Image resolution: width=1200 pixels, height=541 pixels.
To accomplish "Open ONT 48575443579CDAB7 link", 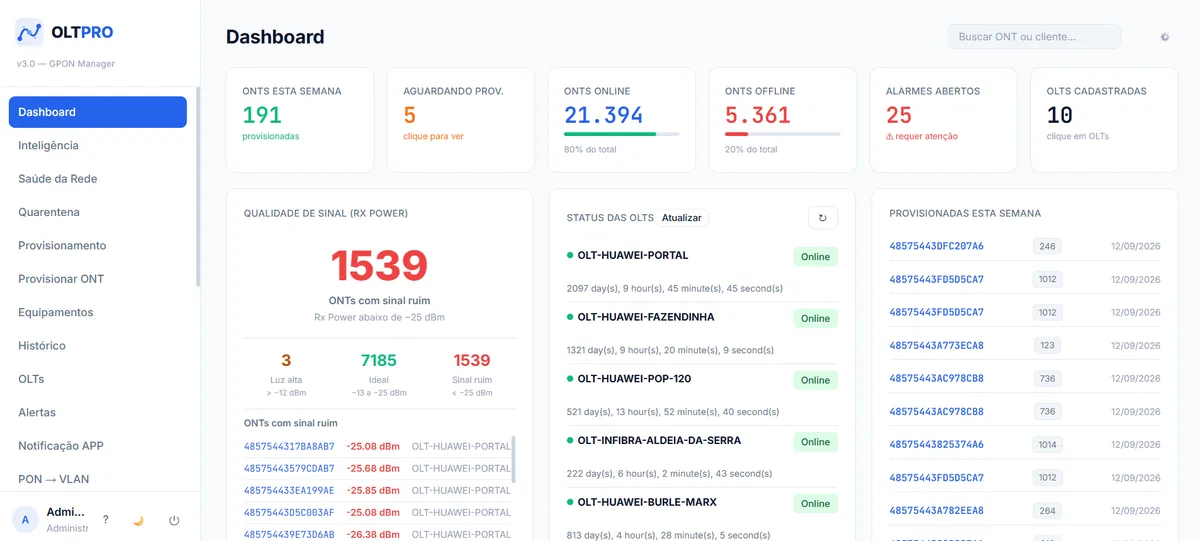I will click(289, 468).
